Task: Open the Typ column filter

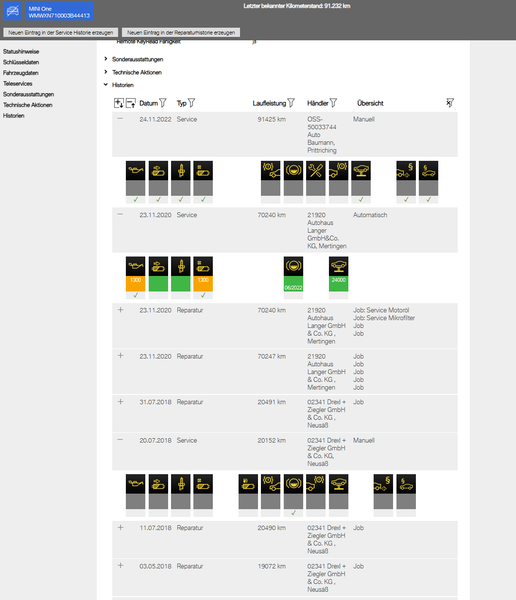Action: 192,103
